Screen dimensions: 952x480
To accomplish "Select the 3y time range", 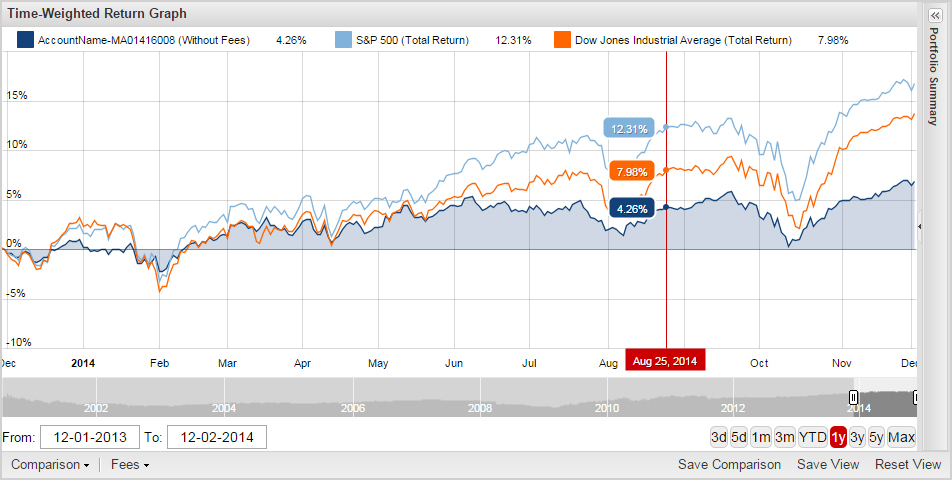I will tap(857, 437).
